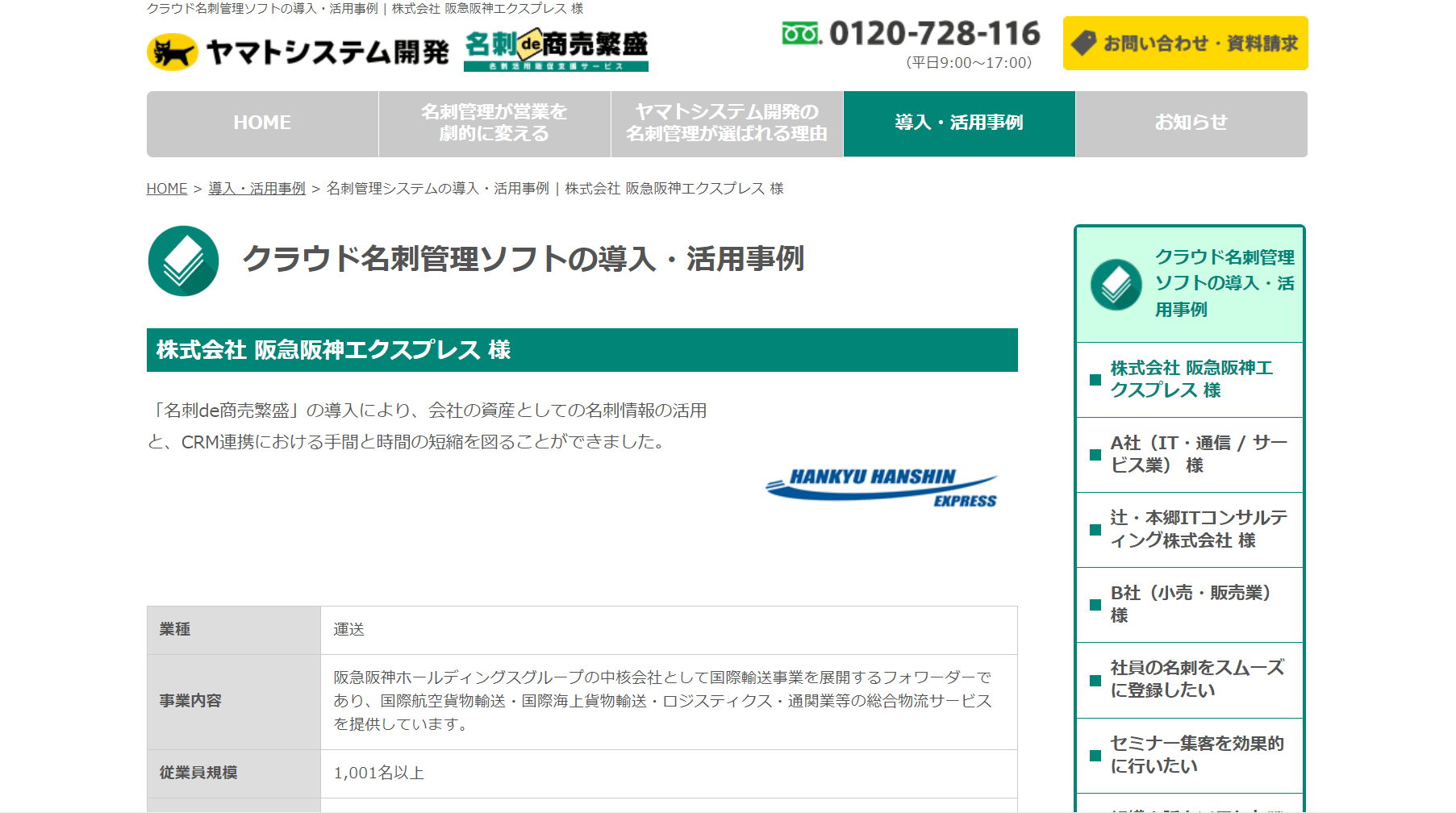Go to HOME in navigation bar
This screenshot has width=1456, height=813.
coord(262,123)
